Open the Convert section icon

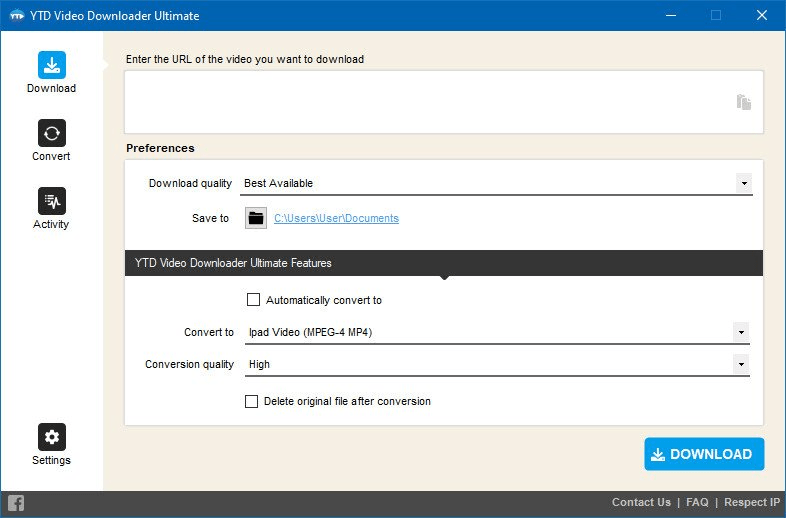52,133
